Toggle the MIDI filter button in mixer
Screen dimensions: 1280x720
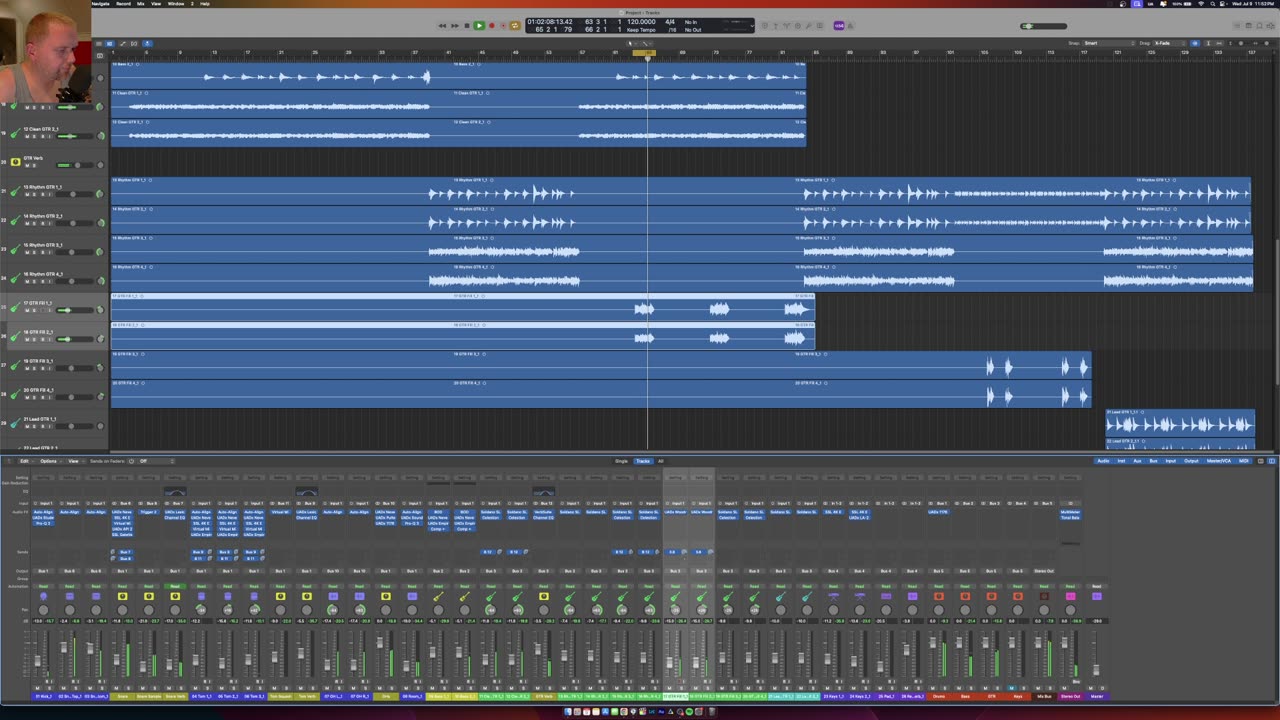[x=1244, y=461]
